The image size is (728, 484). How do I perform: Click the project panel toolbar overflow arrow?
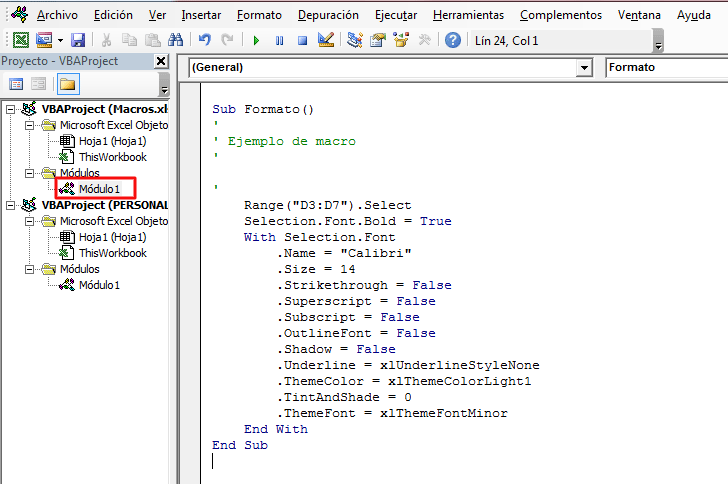[164, 88]
